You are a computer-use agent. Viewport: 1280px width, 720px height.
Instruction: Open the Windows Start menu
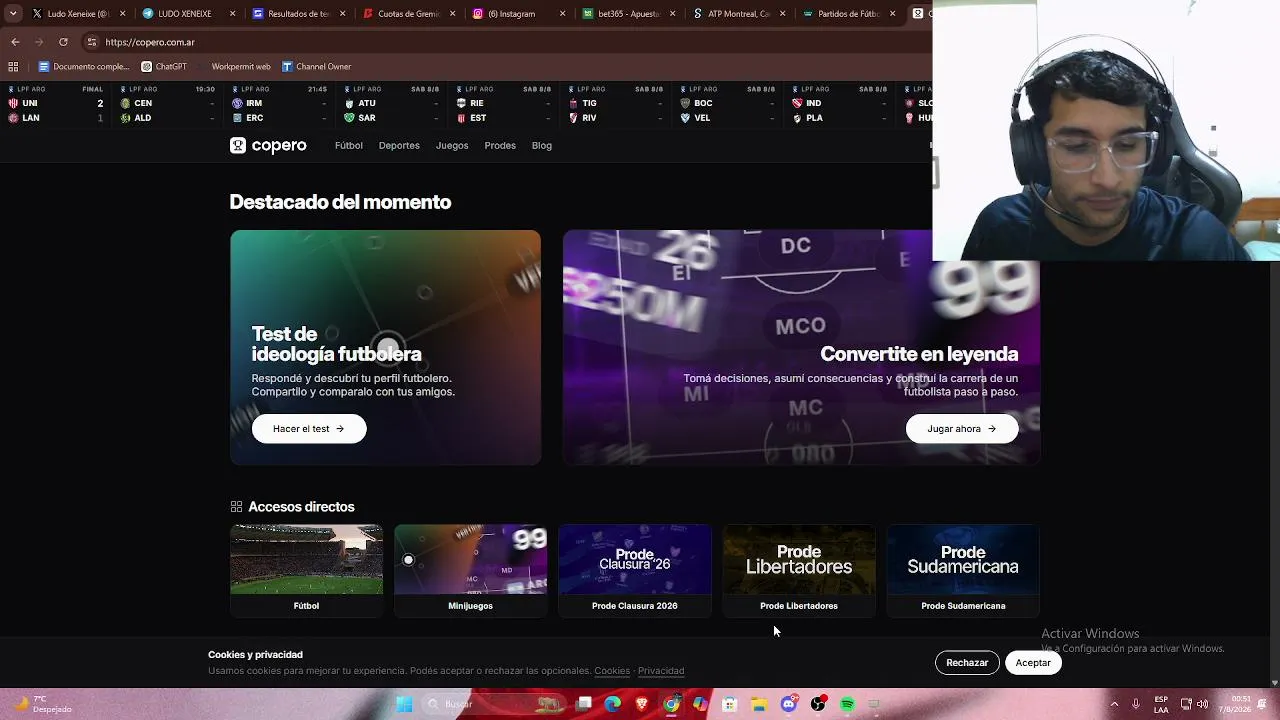point(404,704)
